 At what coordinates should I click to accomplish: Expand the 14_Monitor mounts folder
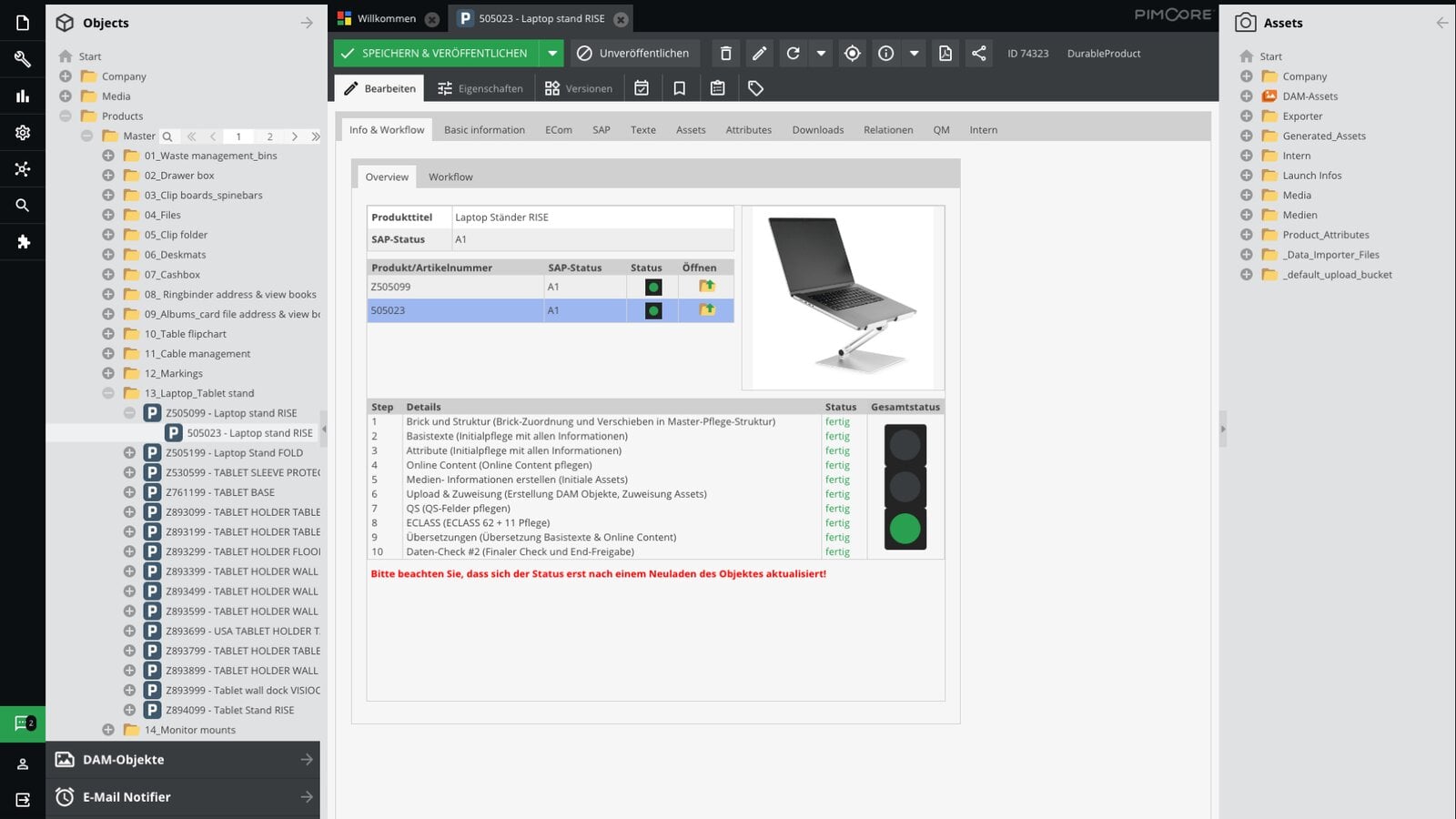(108, 730)
